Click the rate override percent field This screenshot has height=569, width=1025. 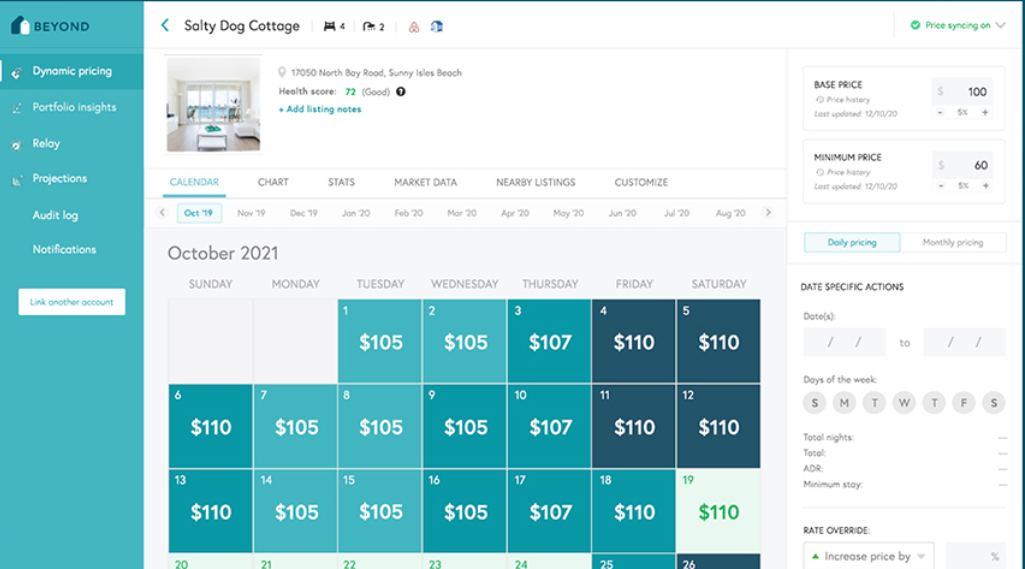coord(976,557)
